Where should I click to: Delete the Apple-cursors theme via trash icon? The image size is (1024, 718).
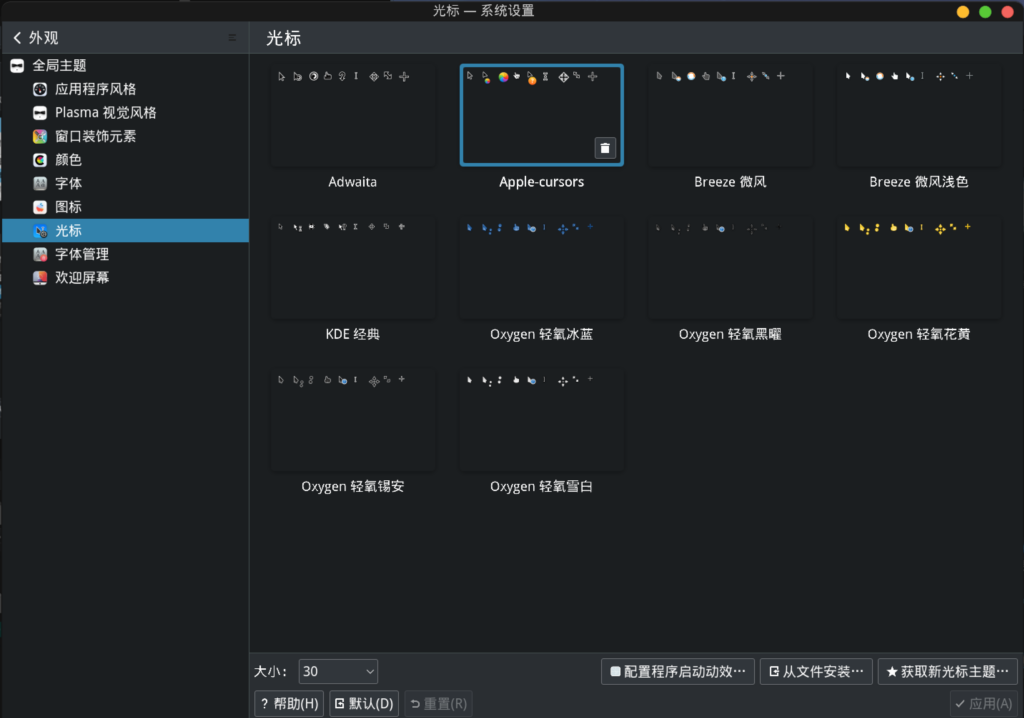coord(605,148)
